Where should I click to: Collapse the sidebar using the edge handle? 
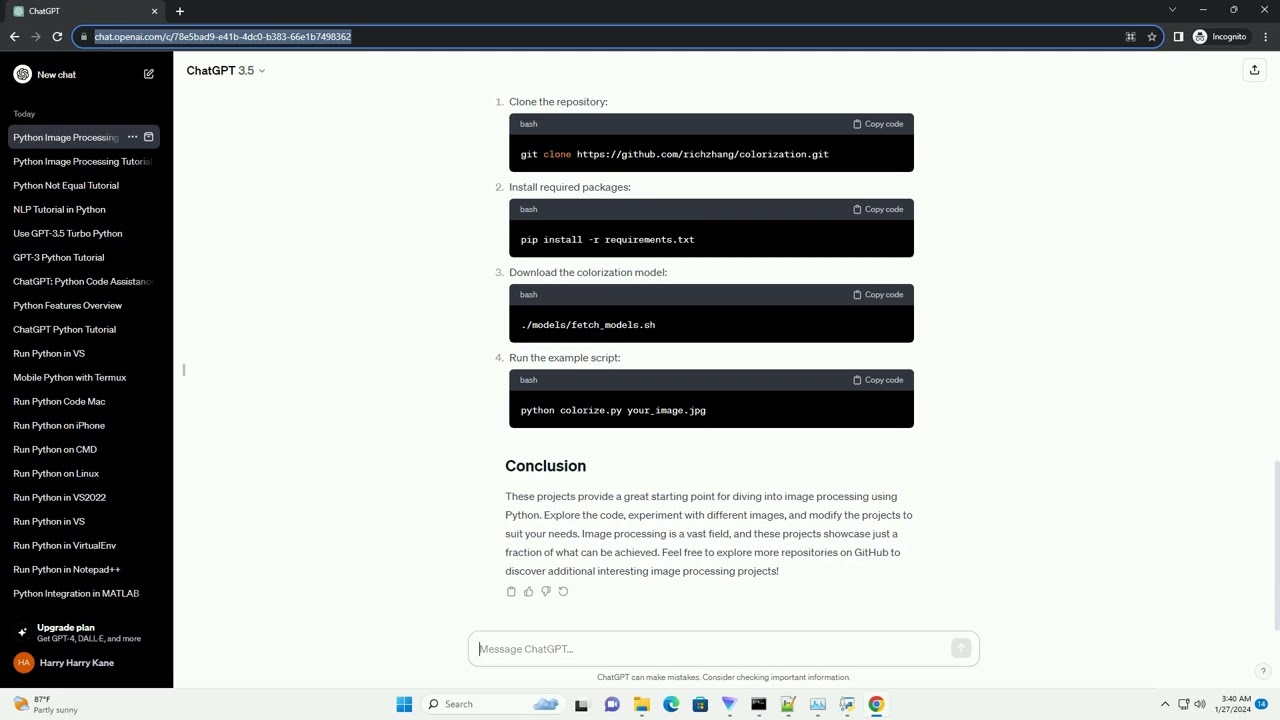pyautogui.click(x=184, y=370)
